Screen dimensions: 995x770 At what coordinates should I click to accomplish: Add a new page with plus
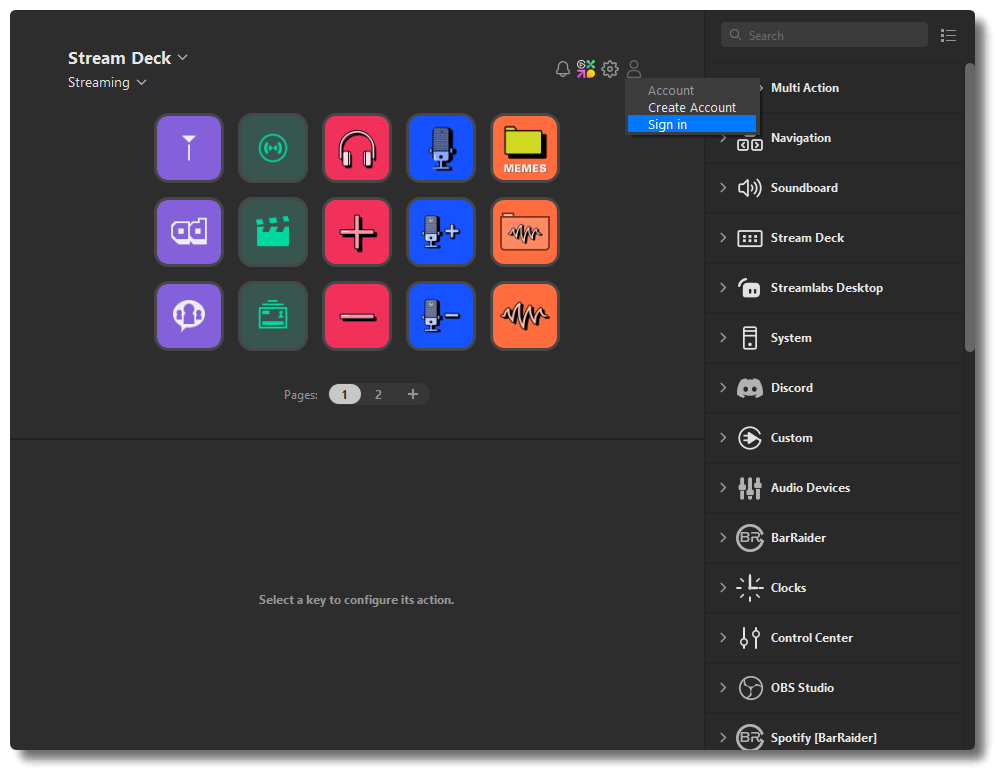tap(412, 394)
